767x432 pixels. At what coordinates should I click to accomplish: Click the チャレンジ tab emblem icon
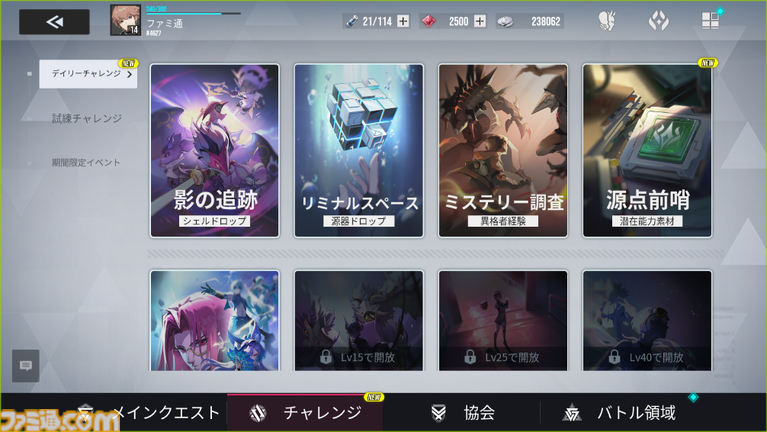coord(258,413)
